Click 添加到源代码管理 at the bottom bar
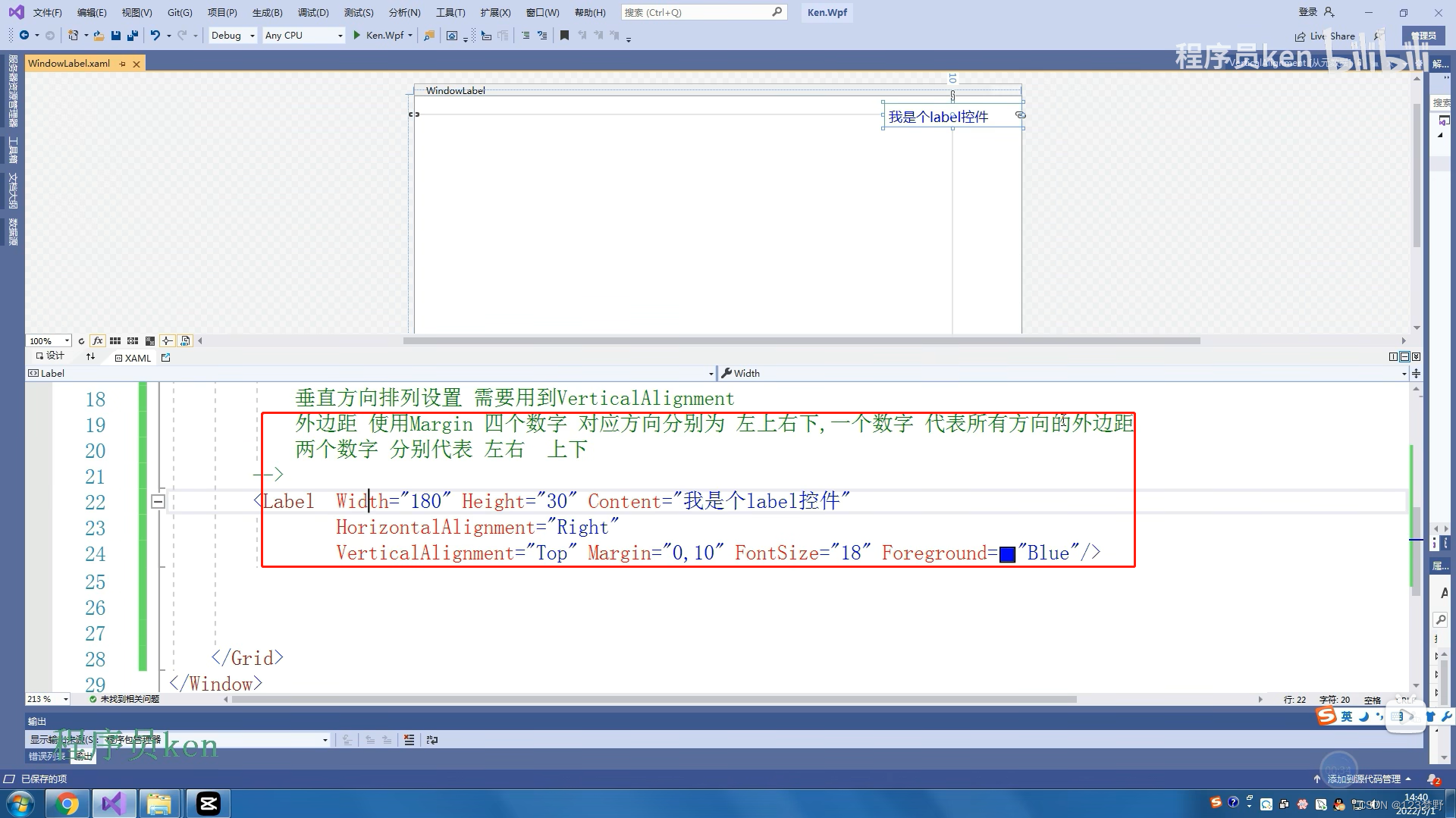This screenshot has height=818, width=1456. tap(1362, 778)
